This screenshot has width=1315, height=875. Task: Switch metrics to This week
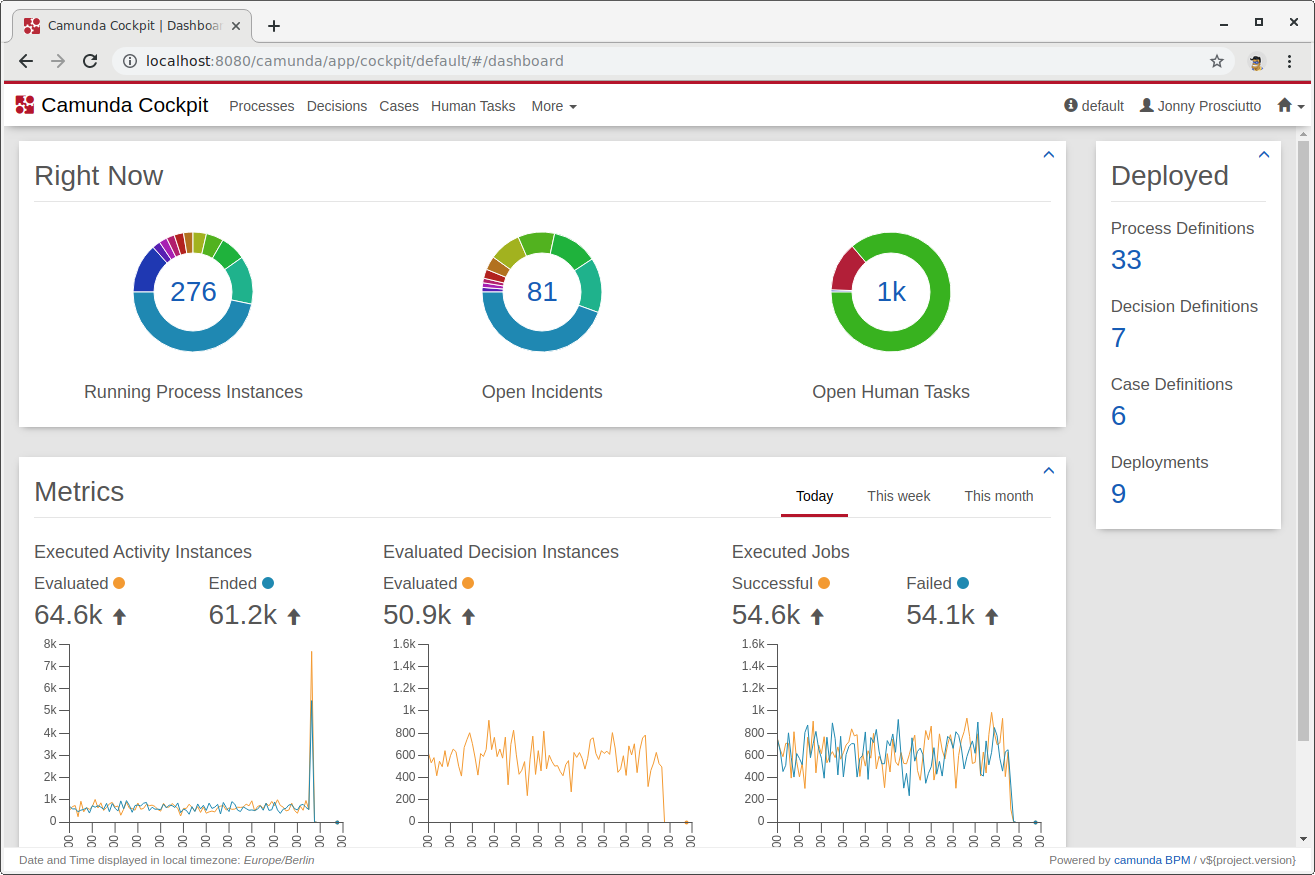click(x=899, y=496)
